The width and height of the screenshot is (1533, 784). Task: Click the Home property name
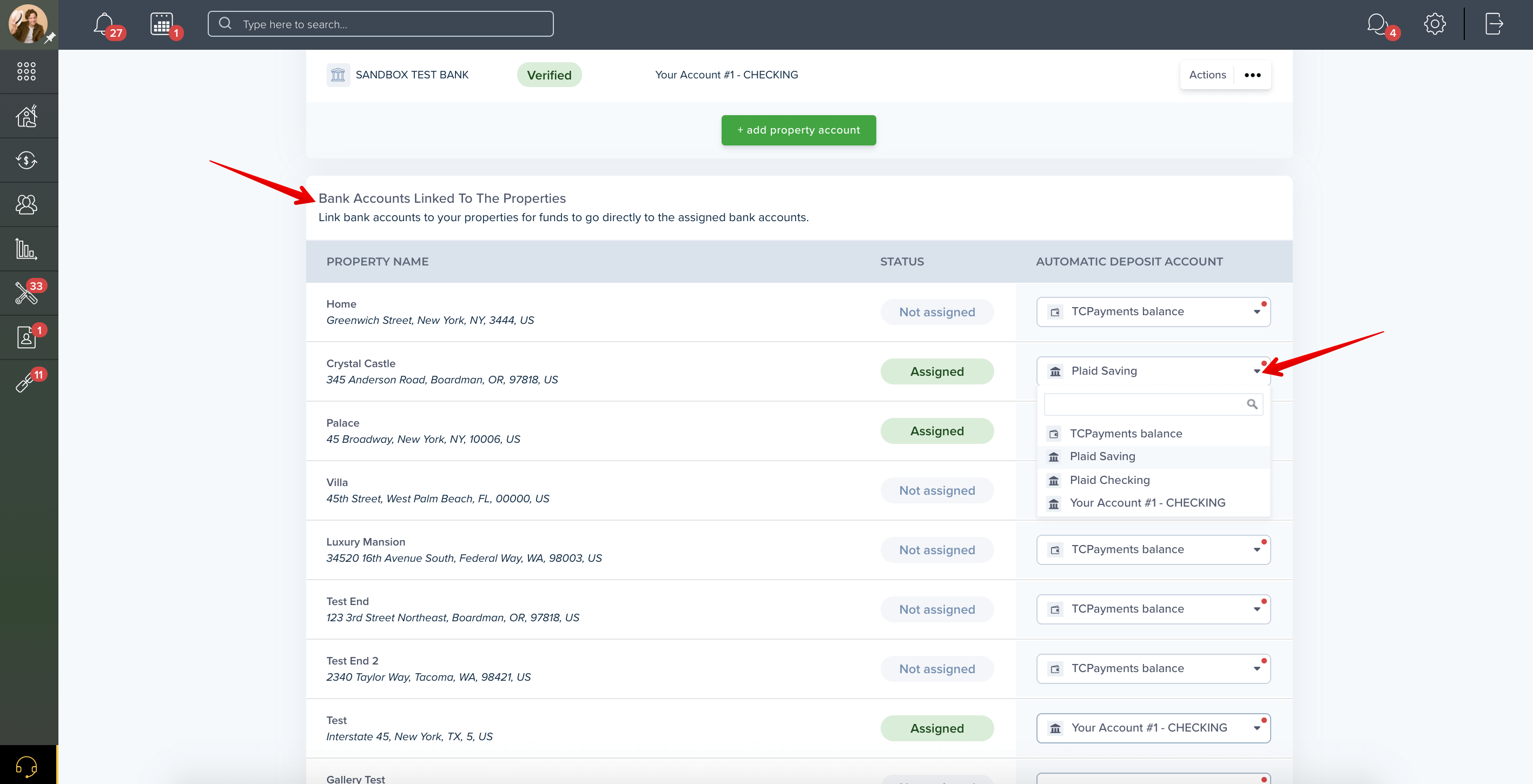coord(341,304)
